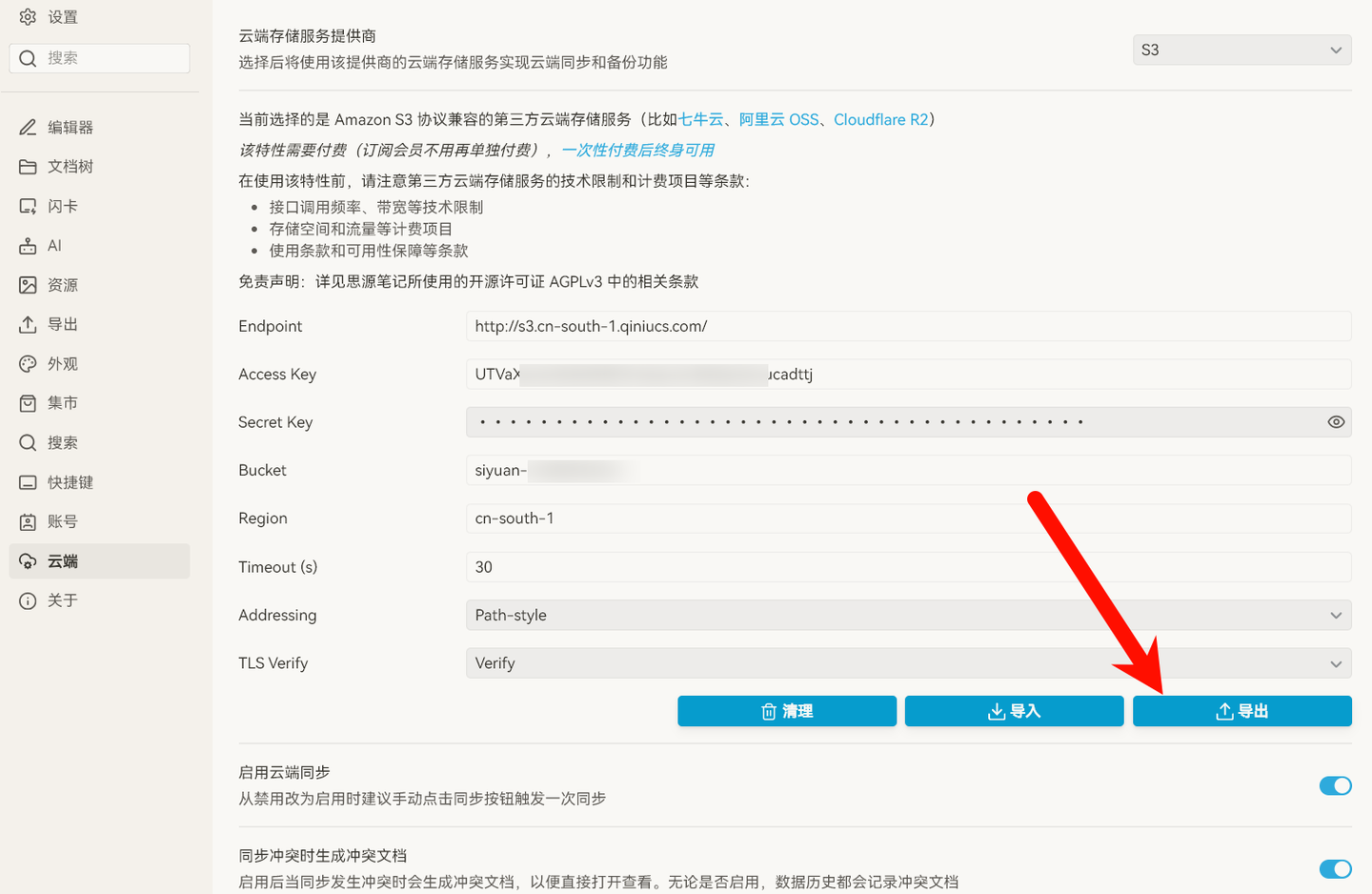Click the bag icon beside 集市
This screenshot has width=1372, height=894.
pos(28,403)
